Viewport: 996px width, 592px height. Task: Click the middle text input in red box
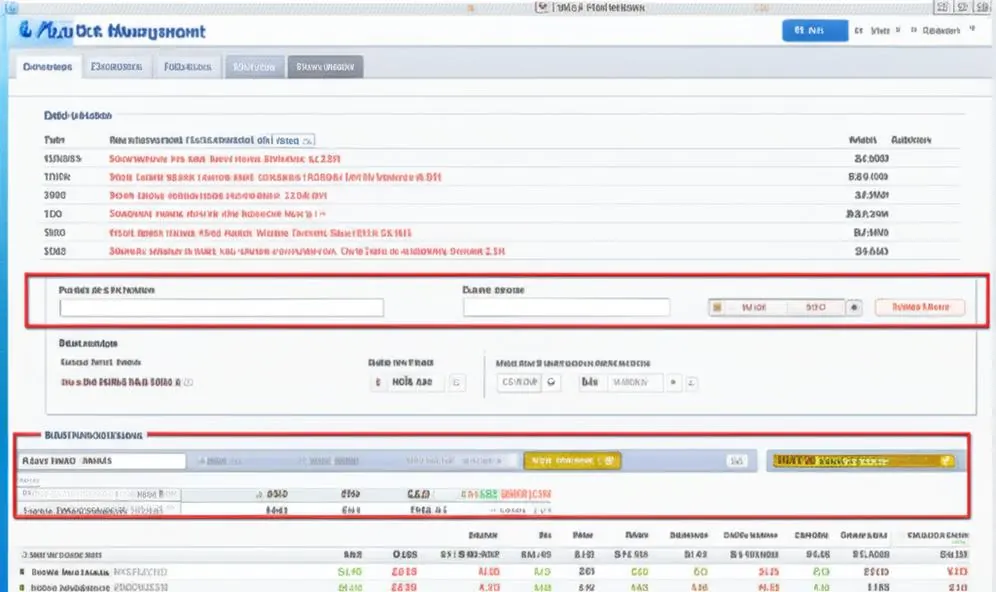[566, 307]
